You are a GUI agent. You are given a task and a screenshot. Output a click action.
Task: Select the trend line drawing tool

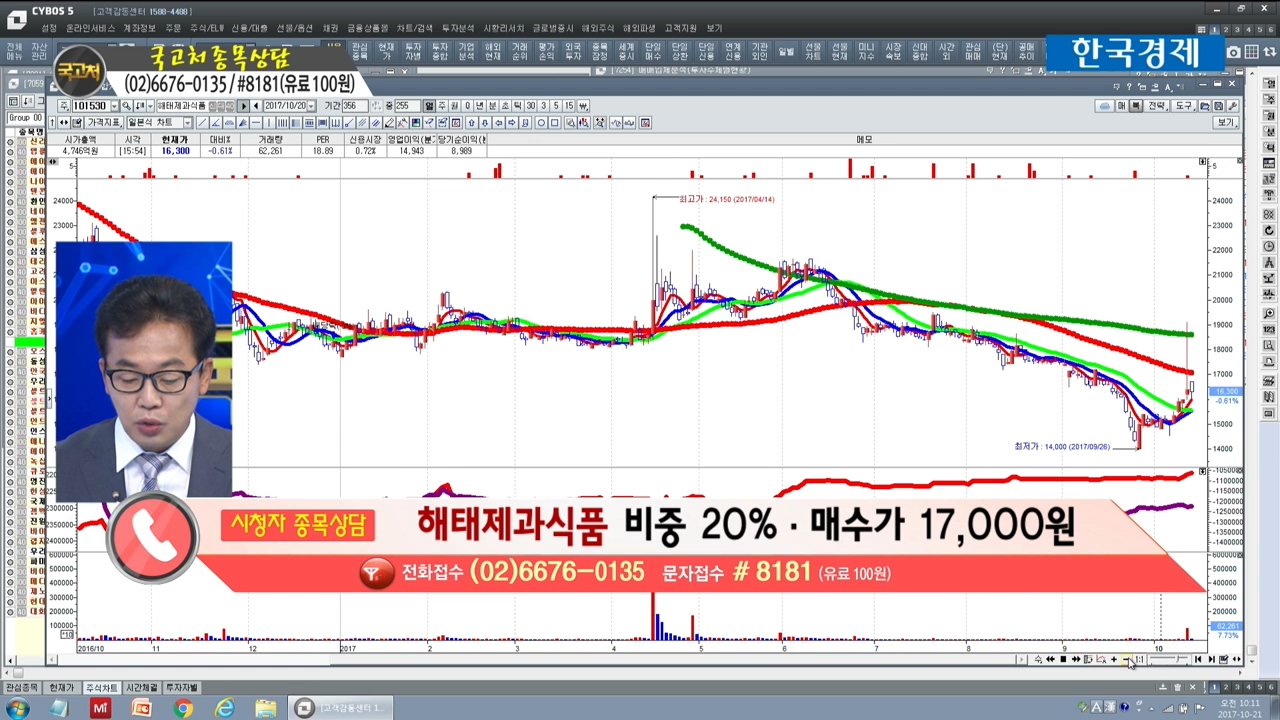pos(201,123)
